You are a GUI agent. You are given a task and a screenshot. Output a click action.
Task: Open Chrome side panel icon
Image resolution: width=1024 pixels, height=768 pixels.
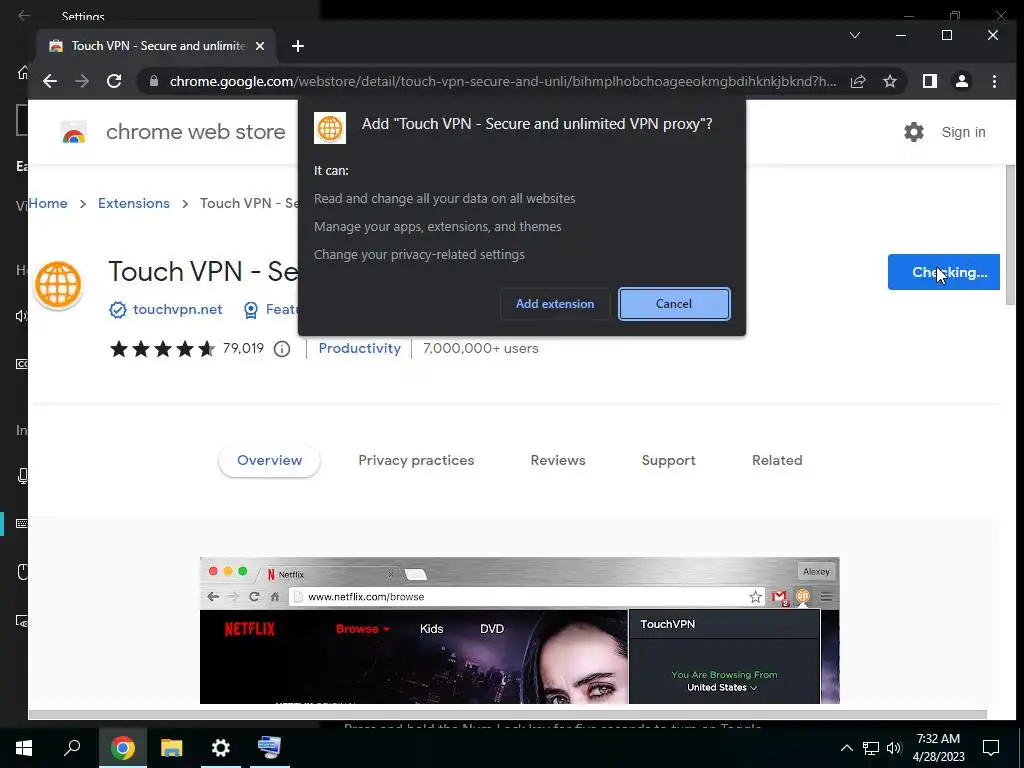coord(929,81)
